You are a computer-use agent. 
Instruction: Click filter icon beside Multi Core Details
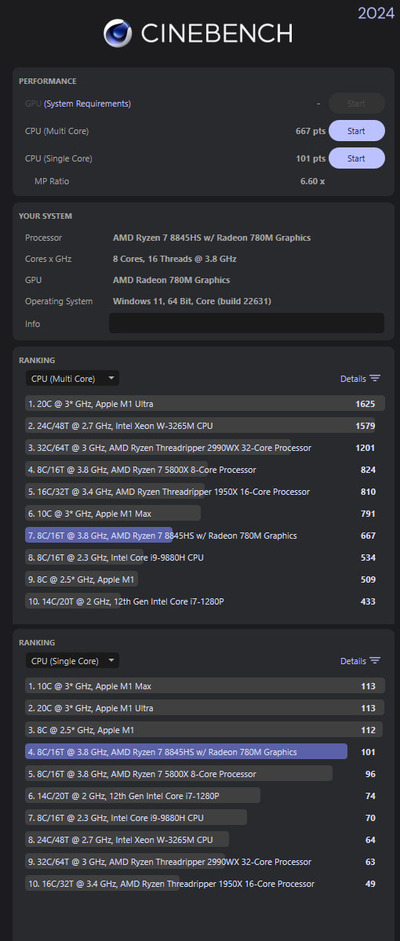(375, 379)
